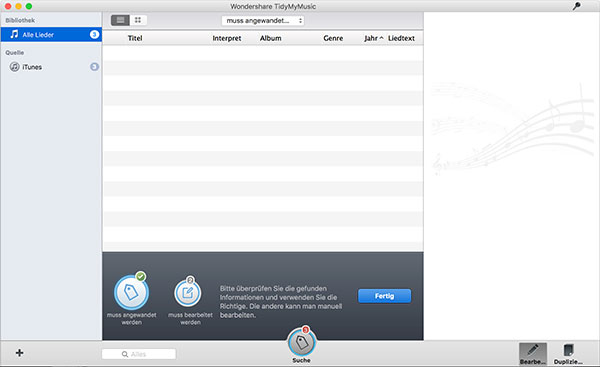Sort by the Liedtext column header
600x367 pixels.
coord(401,38)
